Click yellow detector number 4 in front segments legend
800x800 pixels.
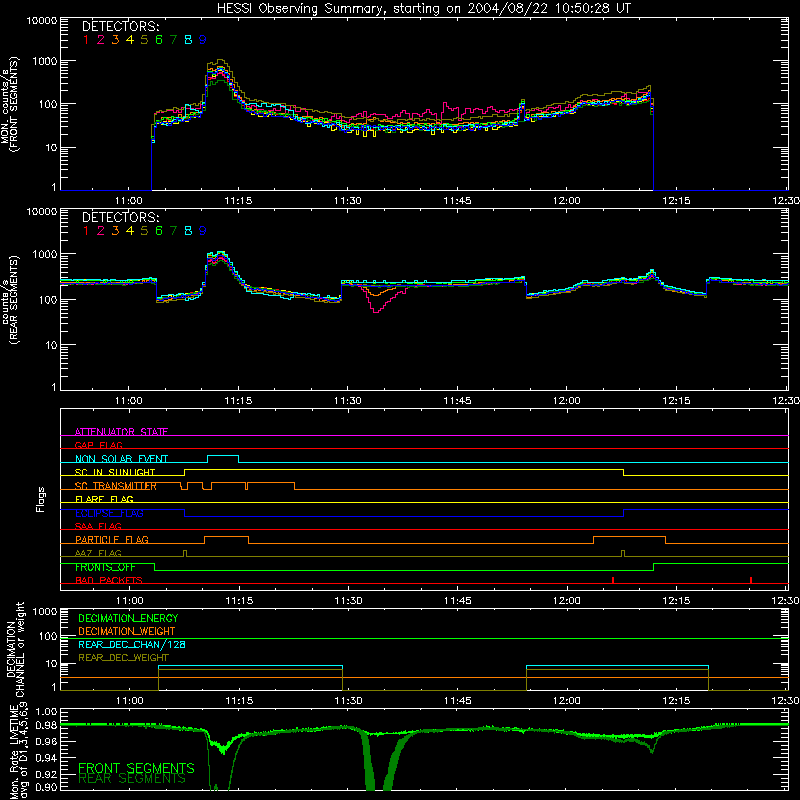click(x=130, y=40)
